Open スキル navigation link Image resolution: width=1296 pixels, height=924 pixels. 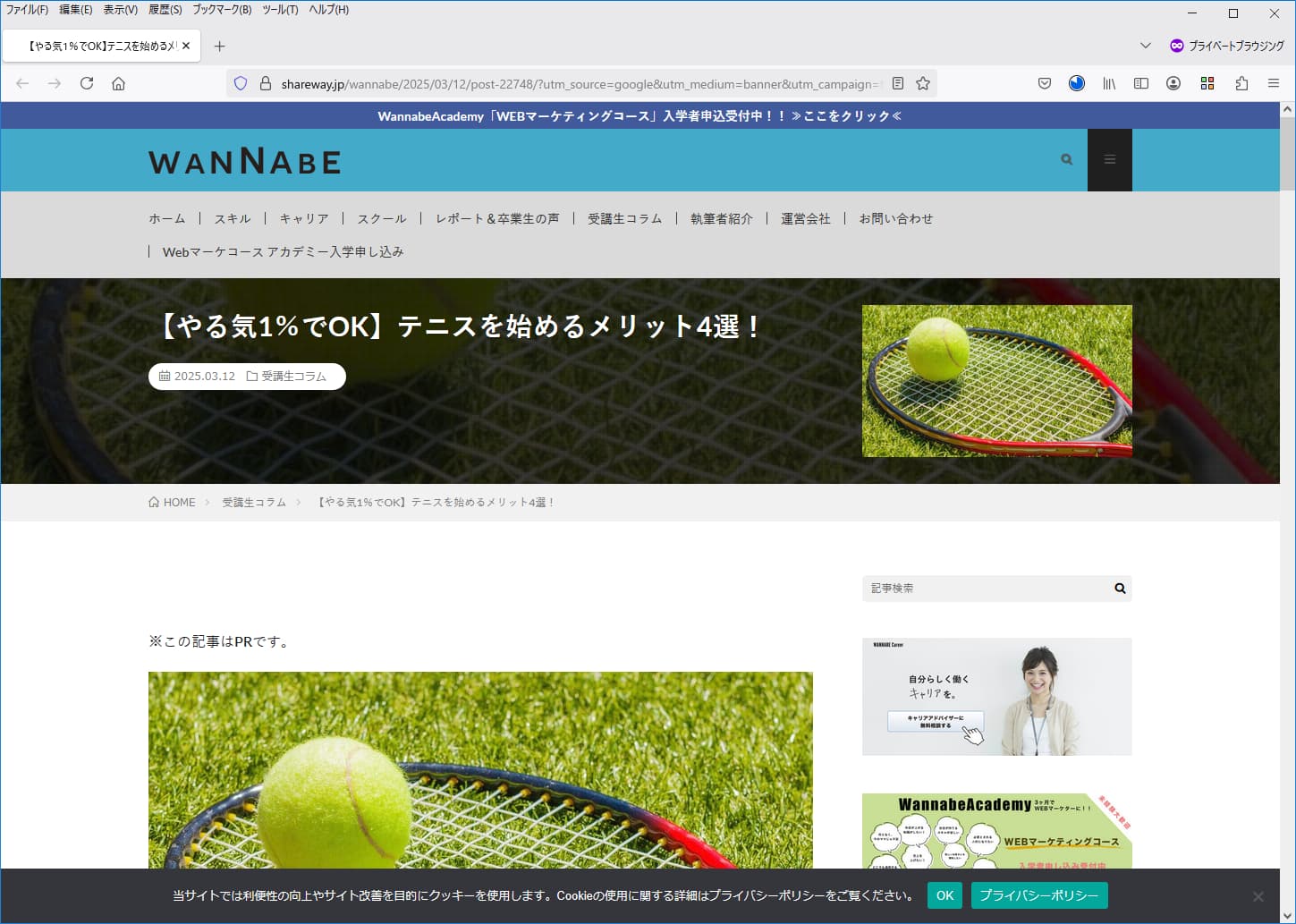pos(233,218)
